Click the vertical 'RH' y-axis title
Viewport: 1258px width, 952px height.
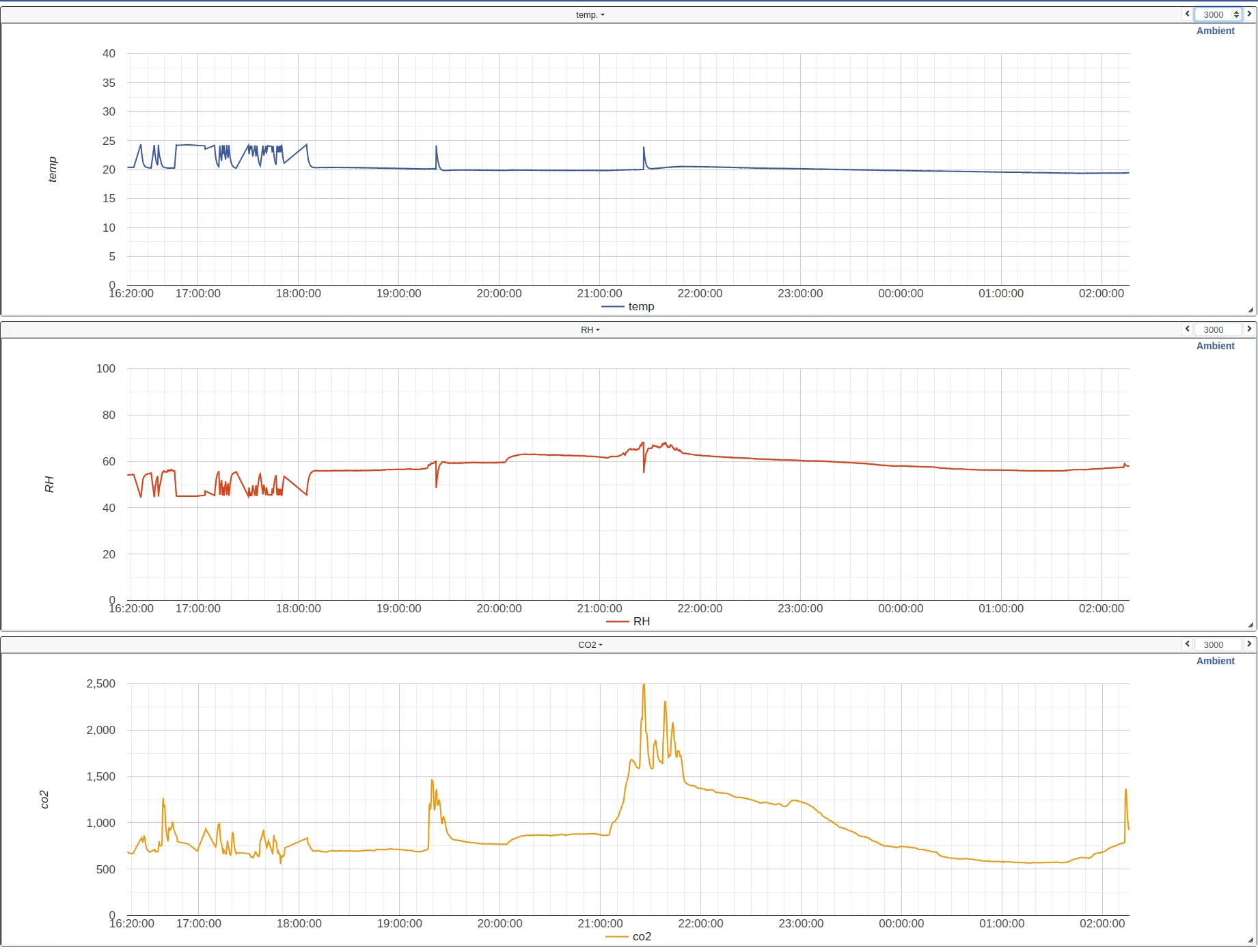point(49,485)
